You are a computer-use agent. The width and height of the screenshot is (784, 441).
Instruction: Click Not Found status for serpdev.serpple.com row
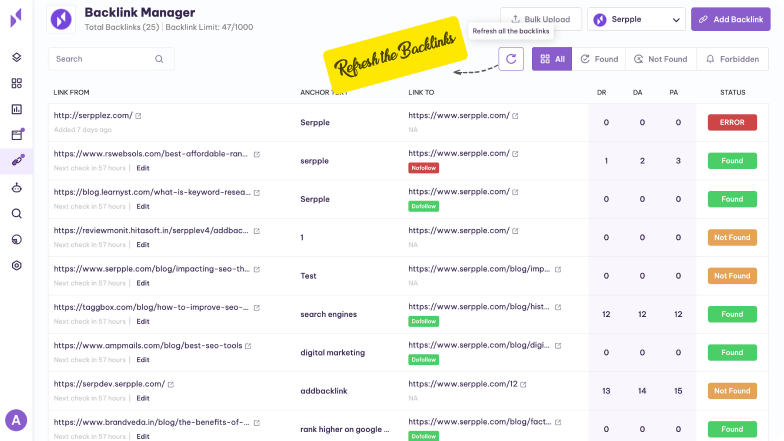732,391
